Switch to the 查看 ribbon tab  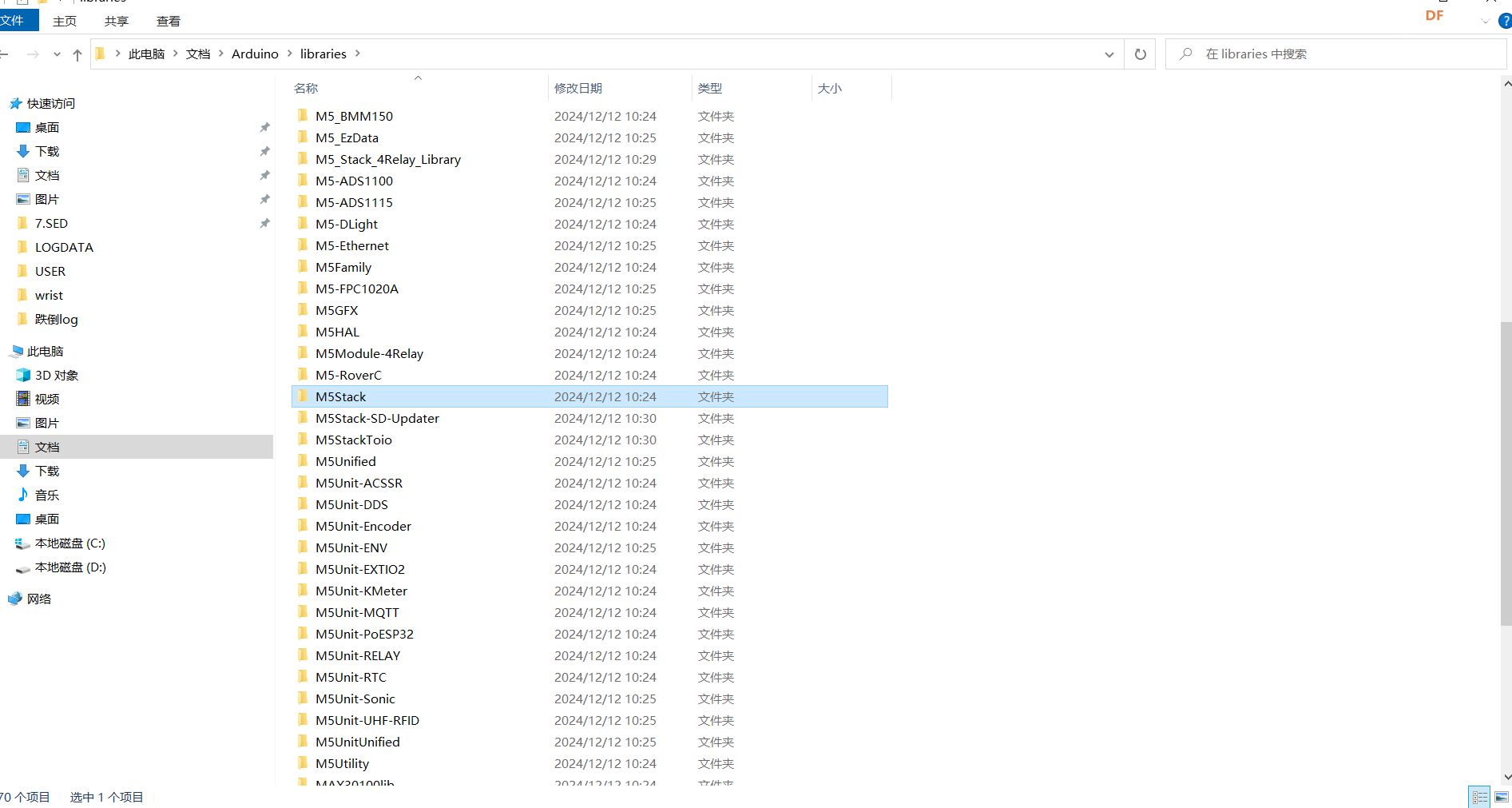169,22
